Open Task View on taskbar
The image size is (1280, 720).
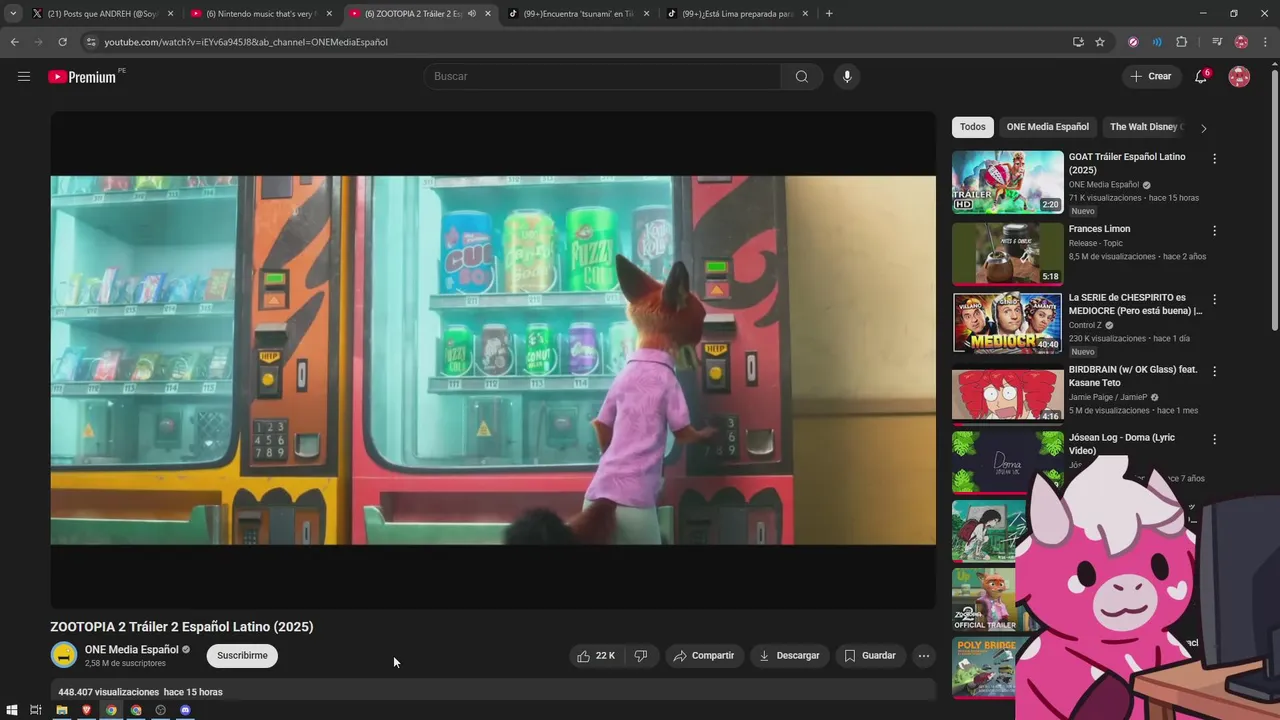36,710
